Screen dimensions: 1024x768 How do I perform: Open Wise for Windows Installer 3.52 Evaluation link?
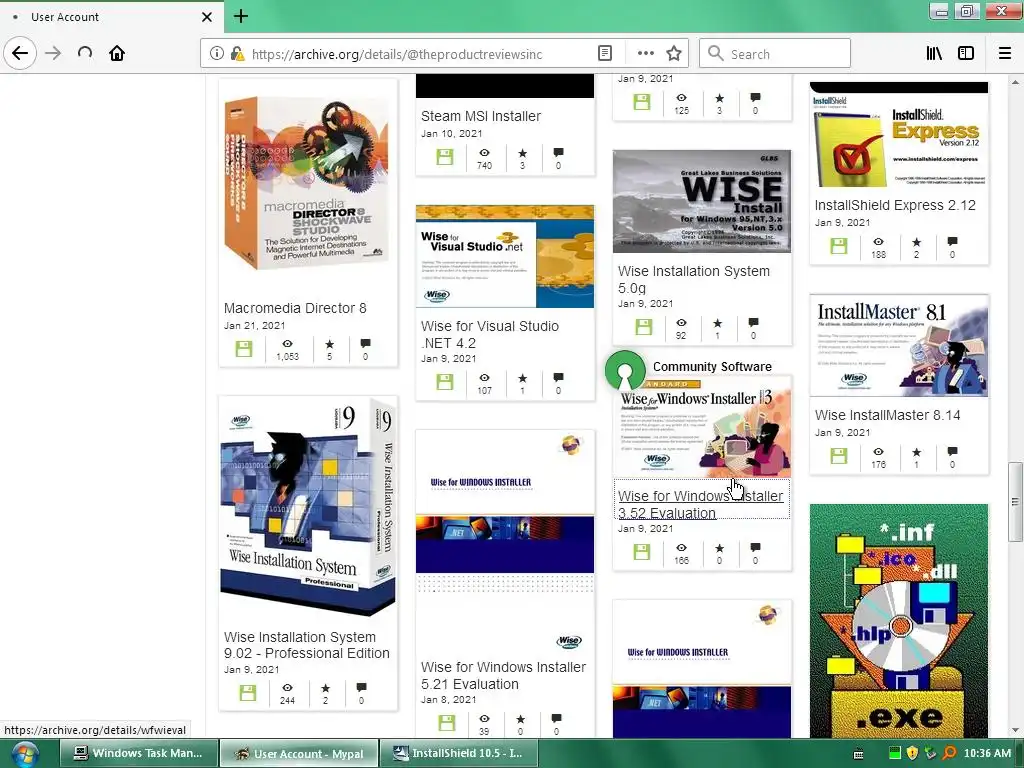701,504
